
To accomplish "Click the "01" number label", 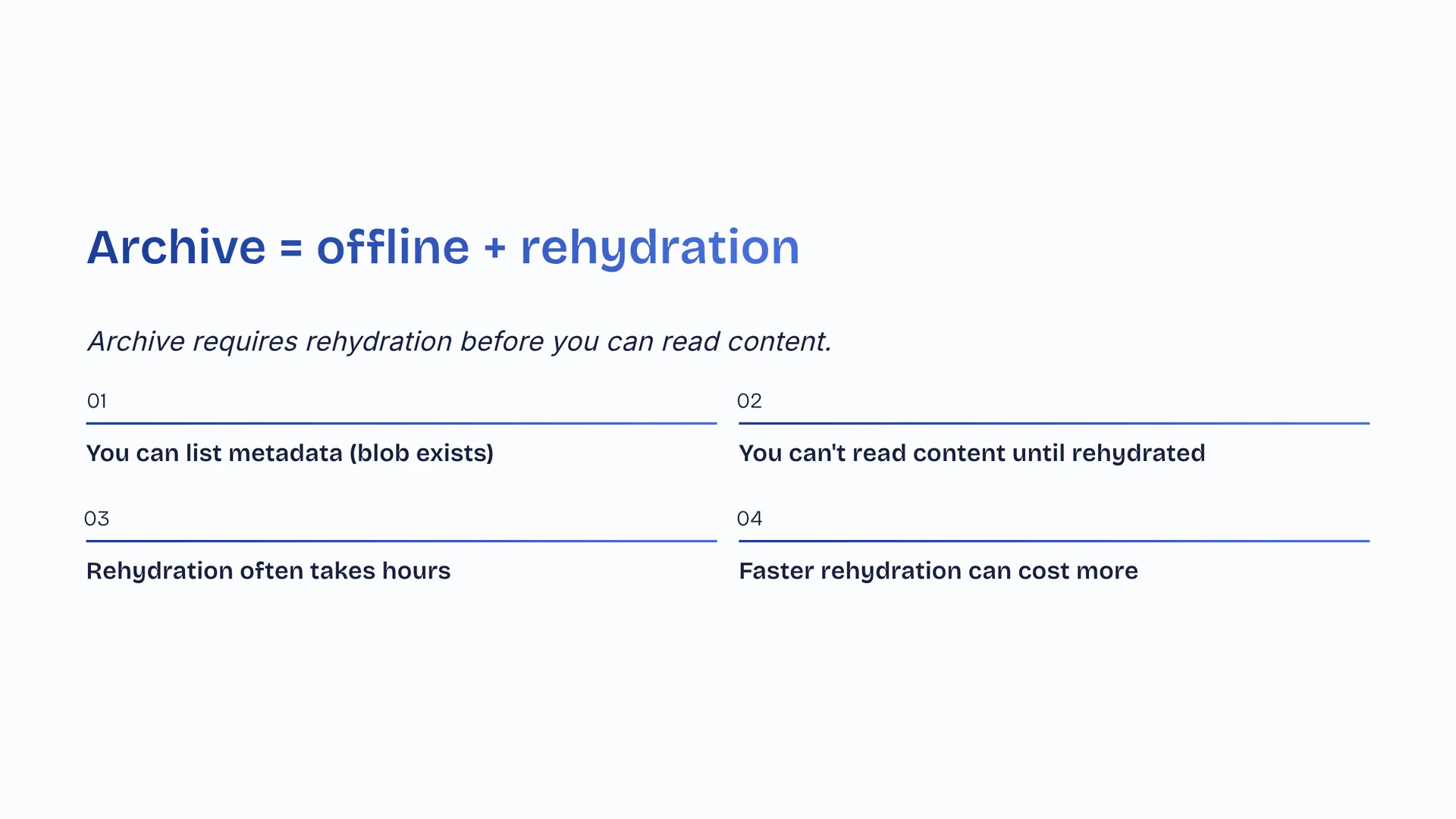I will [x=97, y=400].
